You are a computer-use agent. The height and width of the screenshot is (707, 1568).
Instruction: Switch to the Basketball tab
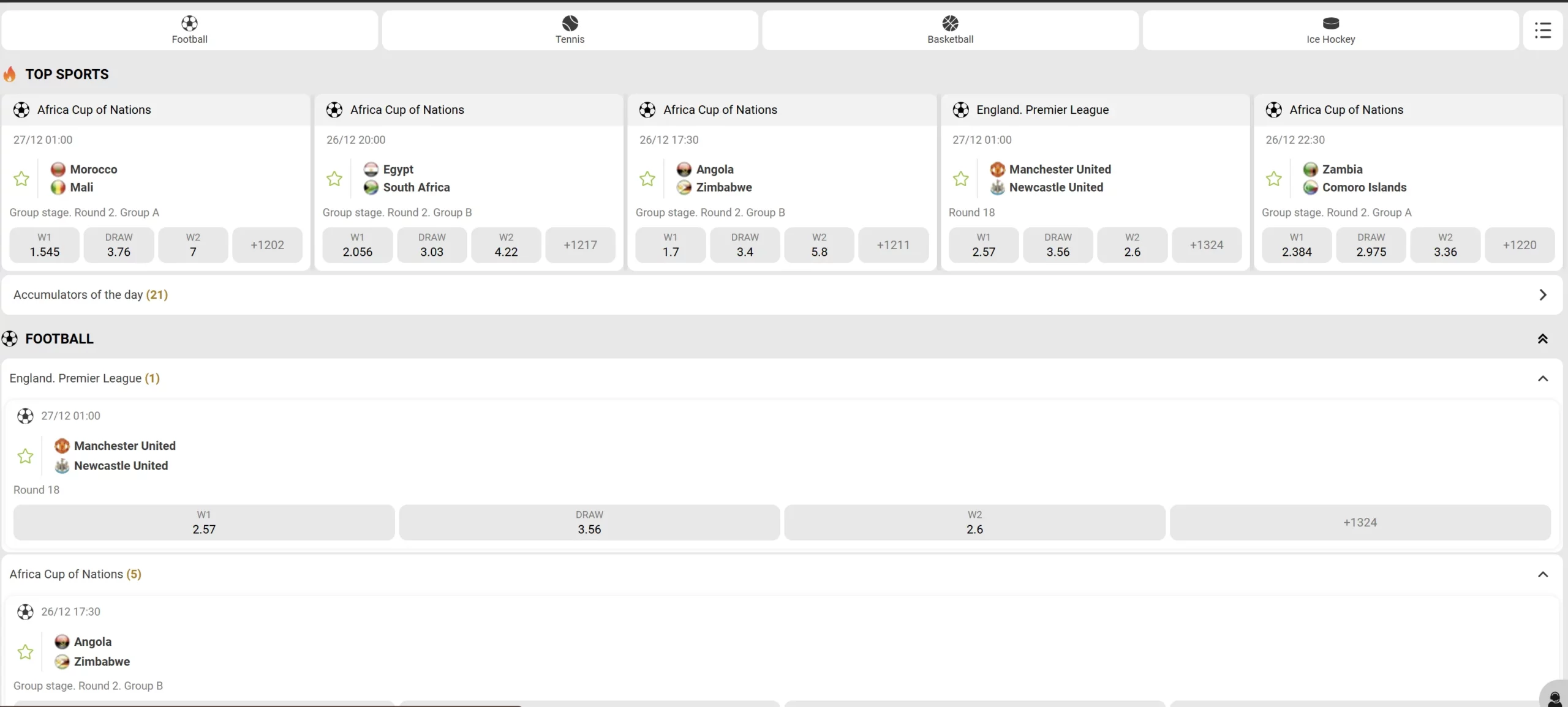click(x=950, y=30)
